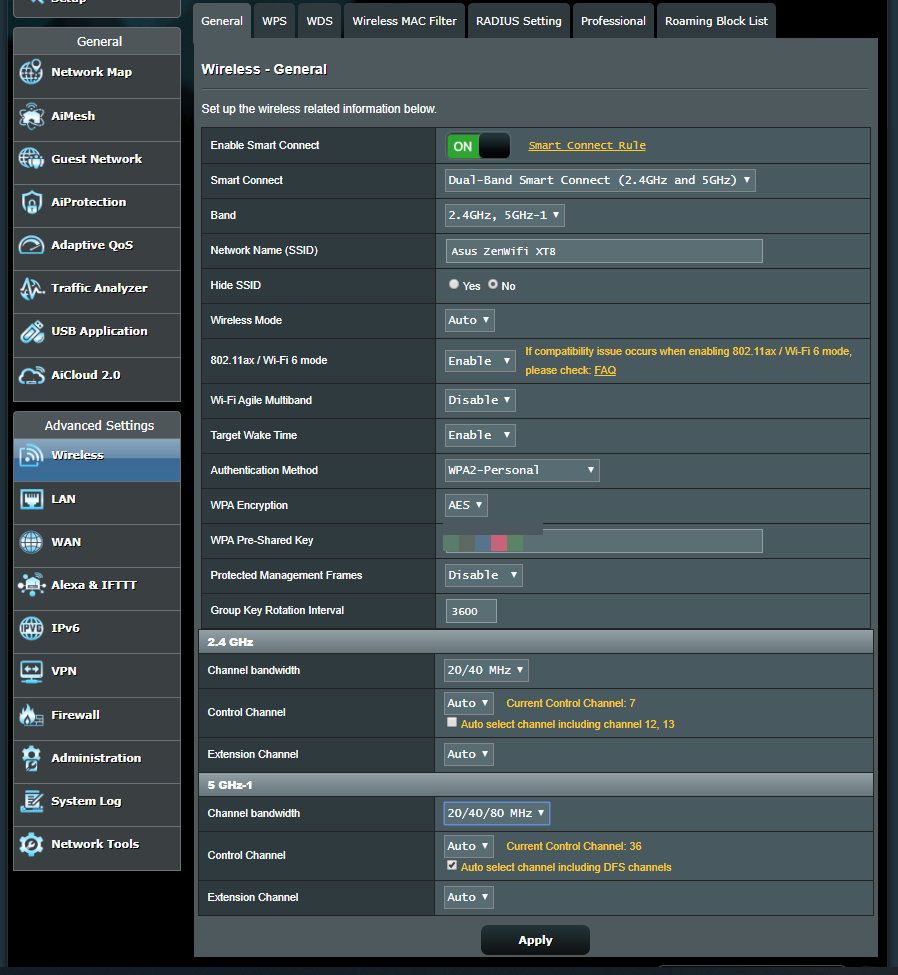
Task: Click 'Current Control Channel: 7' text
Action: [571, 703]
